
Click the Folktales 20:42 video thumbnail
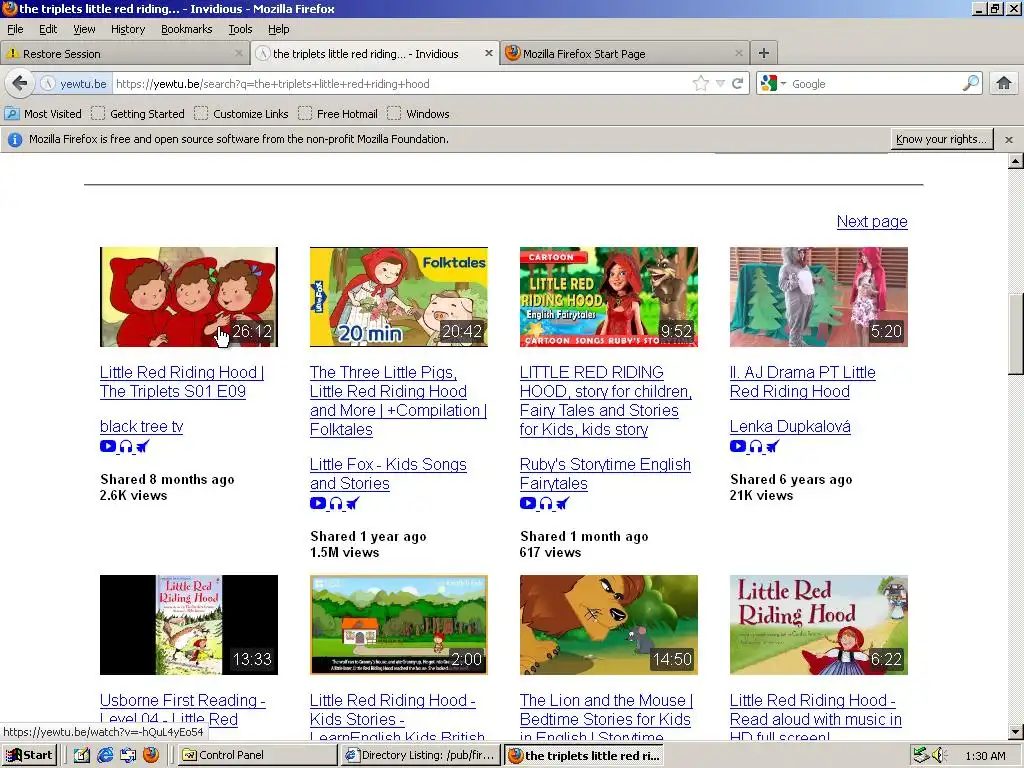pyautogui.click(x=398, y=296)
